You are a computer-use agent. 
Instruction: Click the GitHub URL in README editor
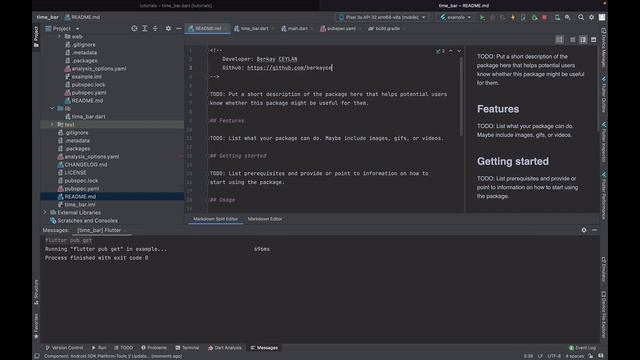[x=289, y=68]
